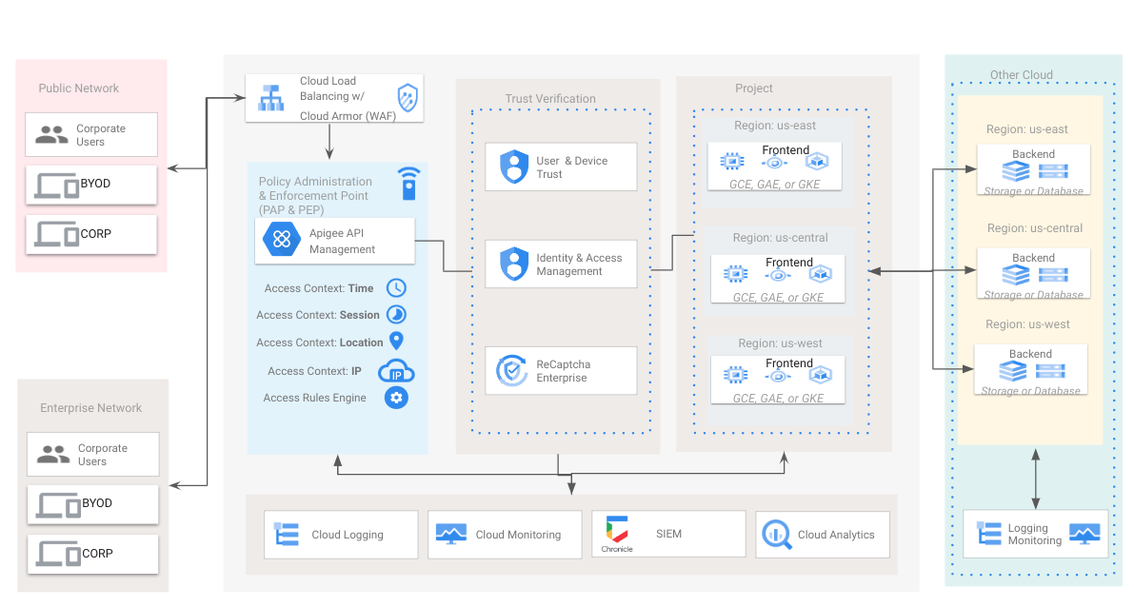
Task: Click the Access Context: Time text
Action: click(319, 288)
